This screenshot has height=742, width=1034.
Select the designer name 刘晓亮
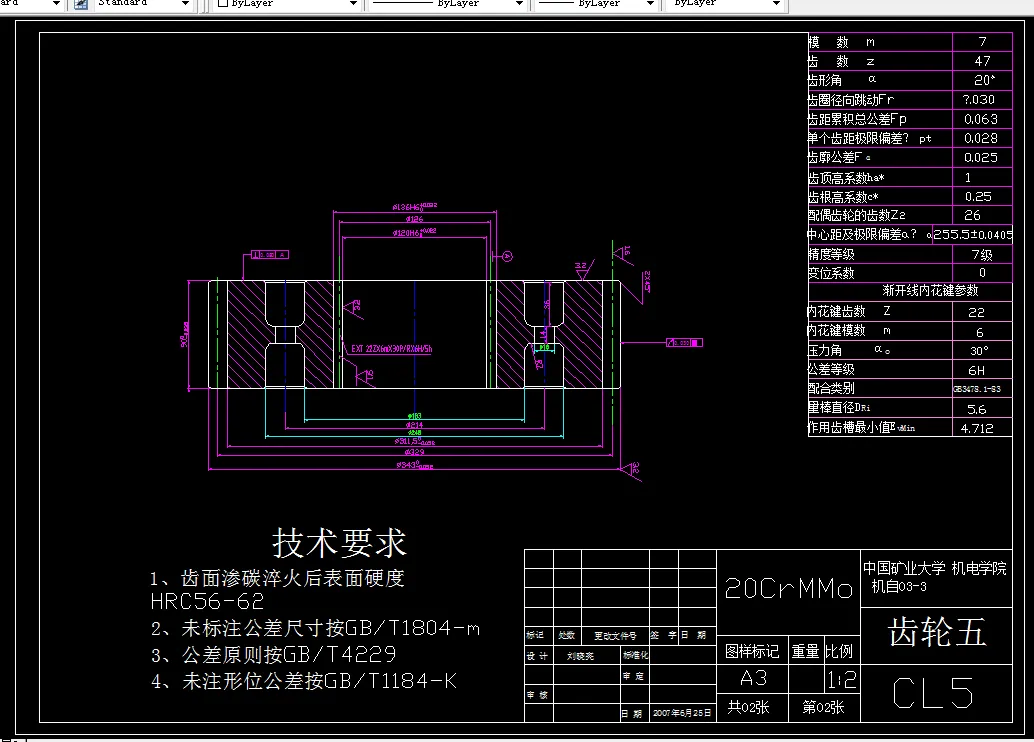(x=580, y=656)
